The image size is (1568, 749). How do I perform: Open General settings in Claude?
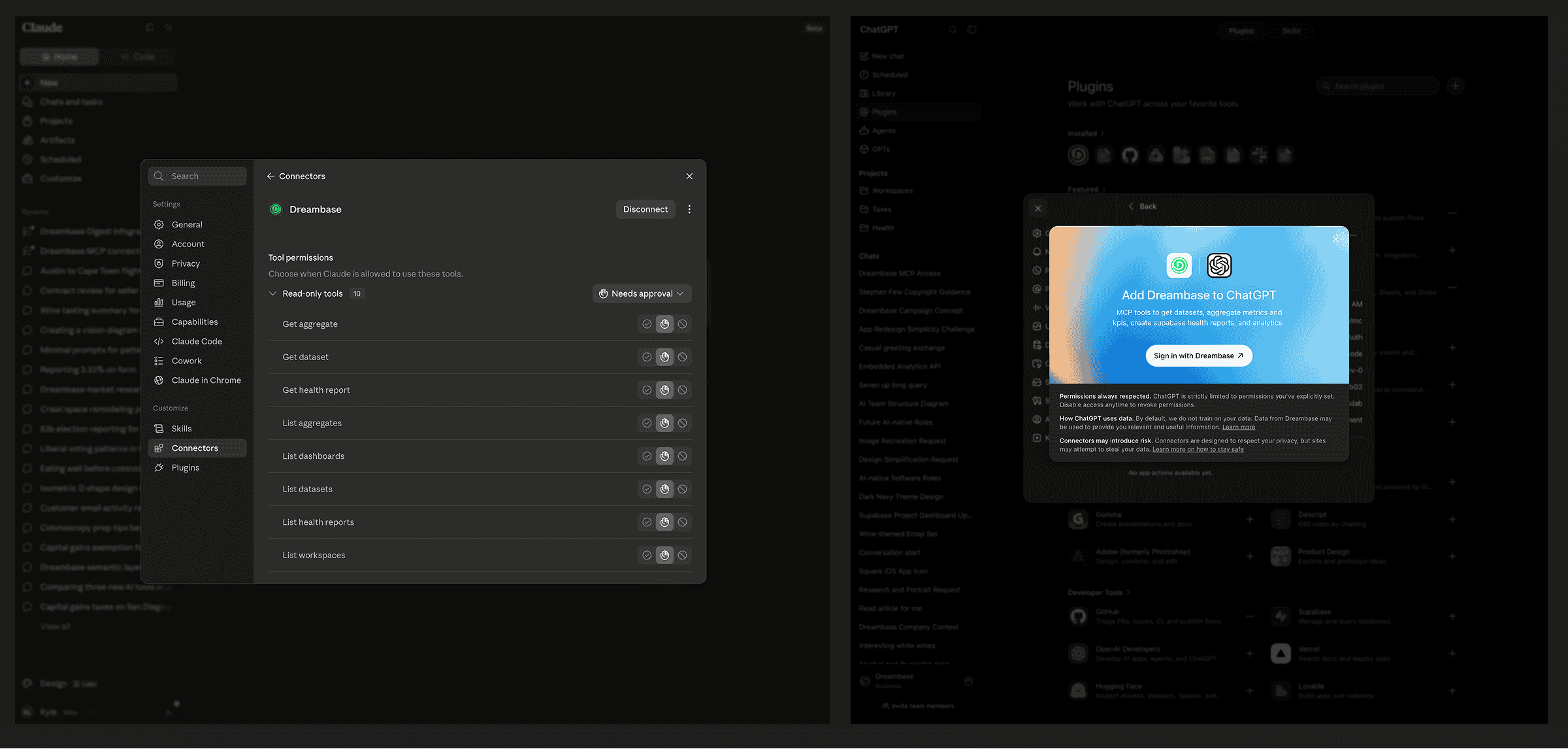click(x=197, y=225)
